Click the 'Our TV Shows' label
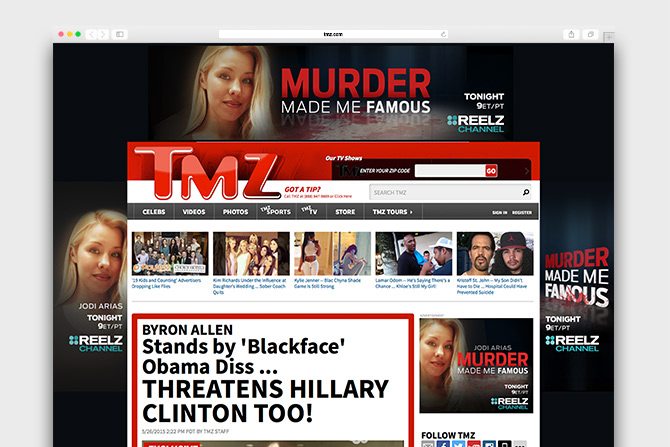 coord(344,158)
